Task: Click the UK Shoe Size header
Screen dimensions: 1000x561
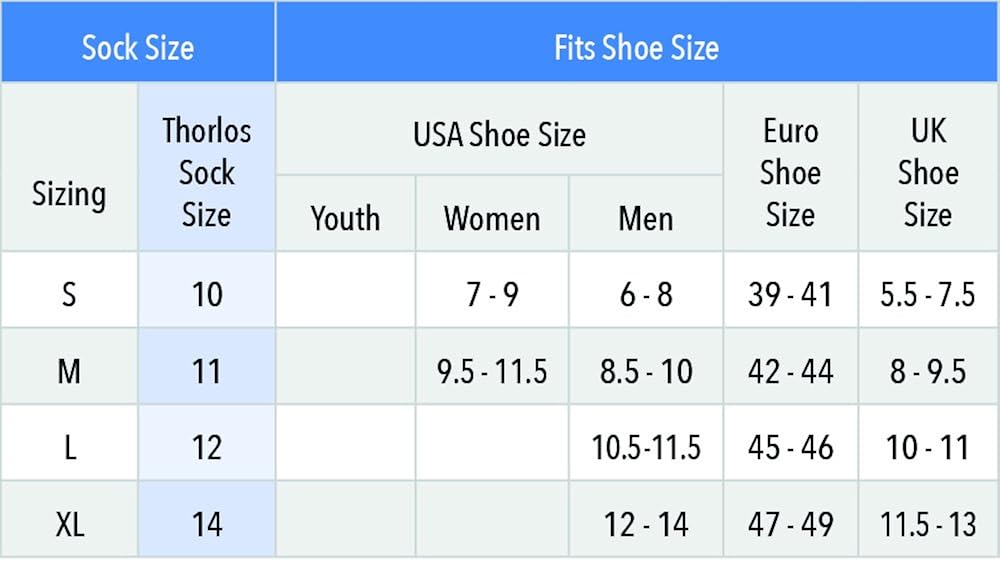Action: (928, 172)
